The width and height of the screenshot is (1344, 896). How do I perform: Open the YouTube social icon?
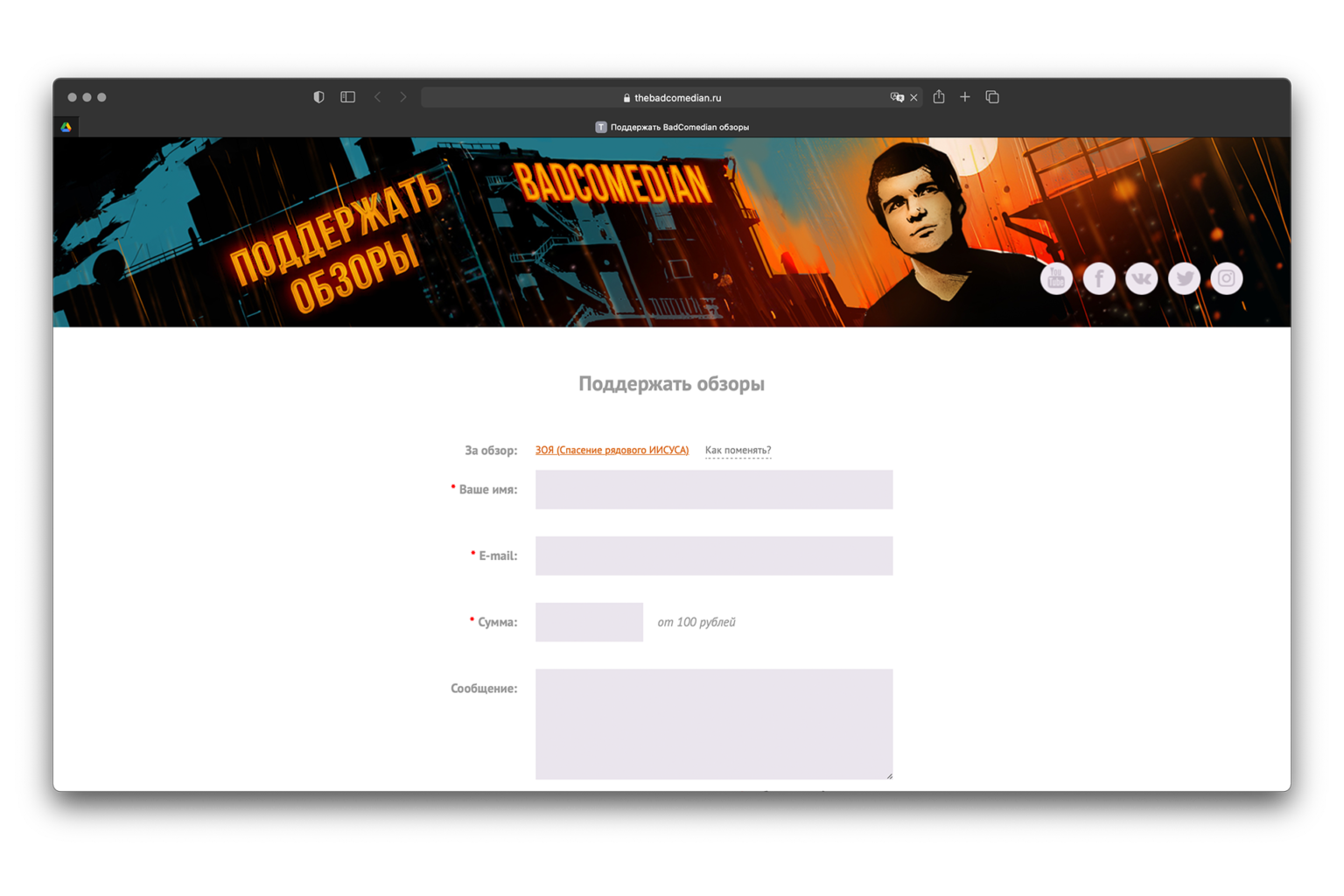coord(1056,278)
